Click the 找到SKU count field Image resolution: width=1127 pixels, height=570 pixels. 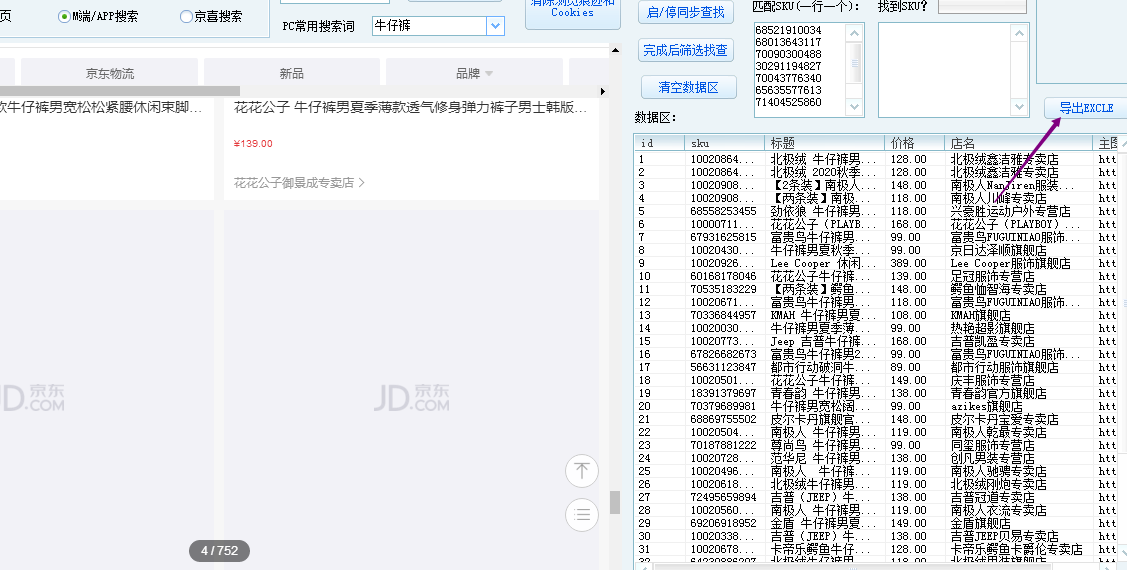click(x=982, y=6)
